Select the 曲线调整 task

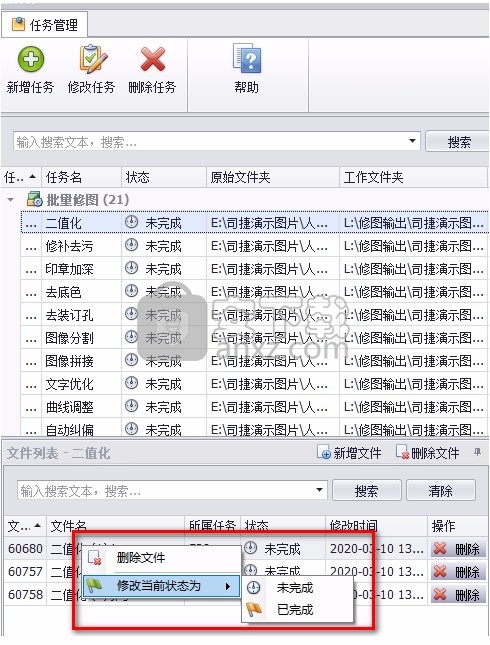[x=69, y=408]
